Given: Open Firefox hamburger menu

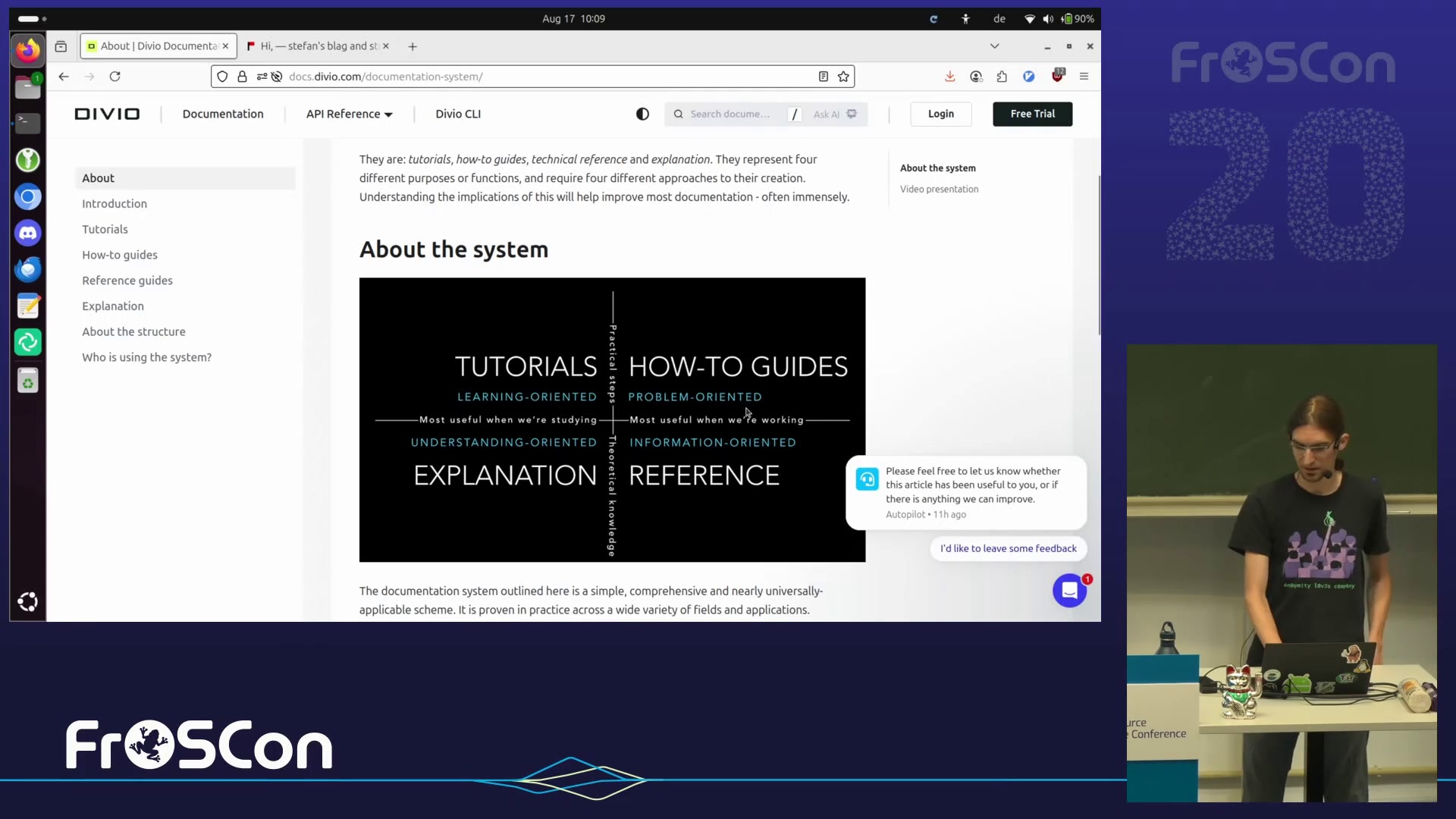Looking at the screenshot, I should (x=1084, y=77).
